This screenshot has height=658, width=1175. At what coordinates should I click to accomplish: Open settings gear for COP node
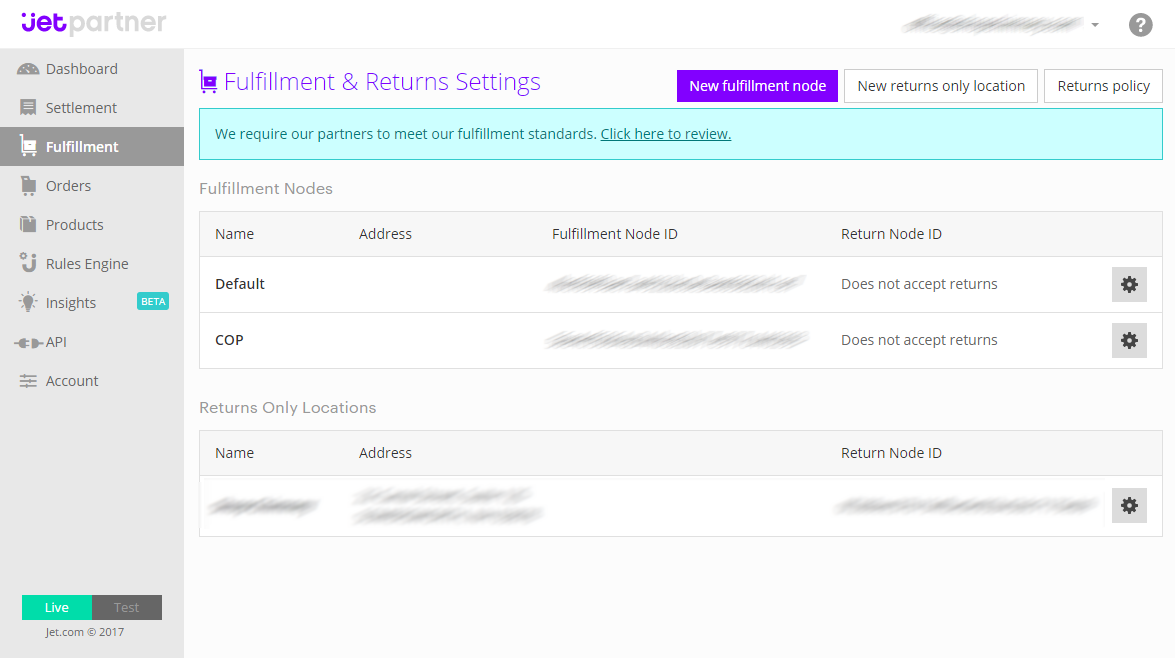(x=1129, y=340)
